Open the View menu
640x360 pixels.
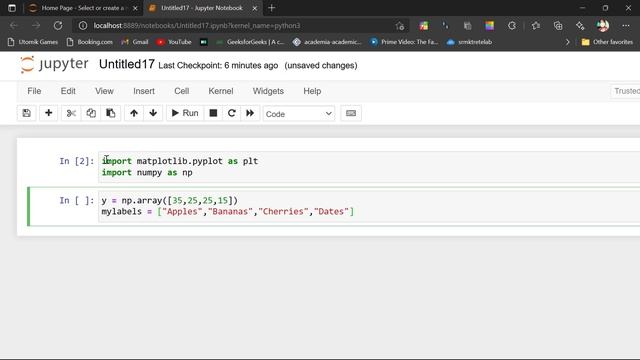(104, 91)
